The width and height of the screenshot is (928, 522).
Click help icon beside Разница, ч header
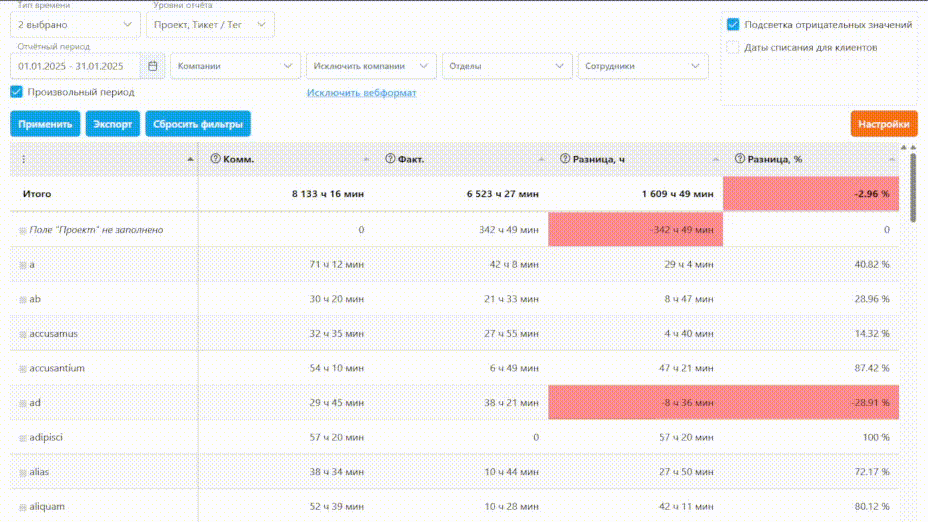click(565, 159)
